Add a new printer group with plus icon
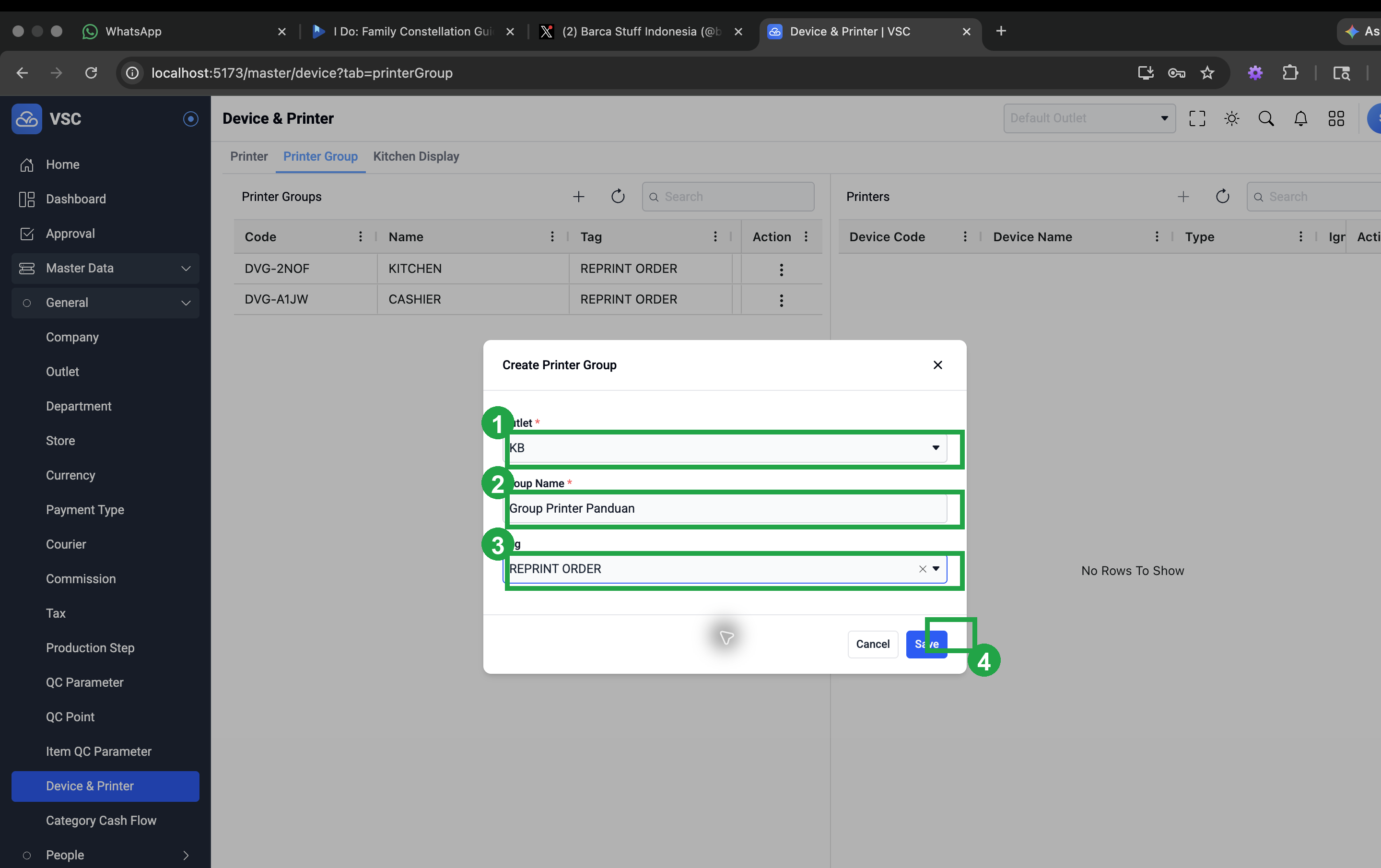Viewport: 1381px width, 868px height. (x=579, y=197)
